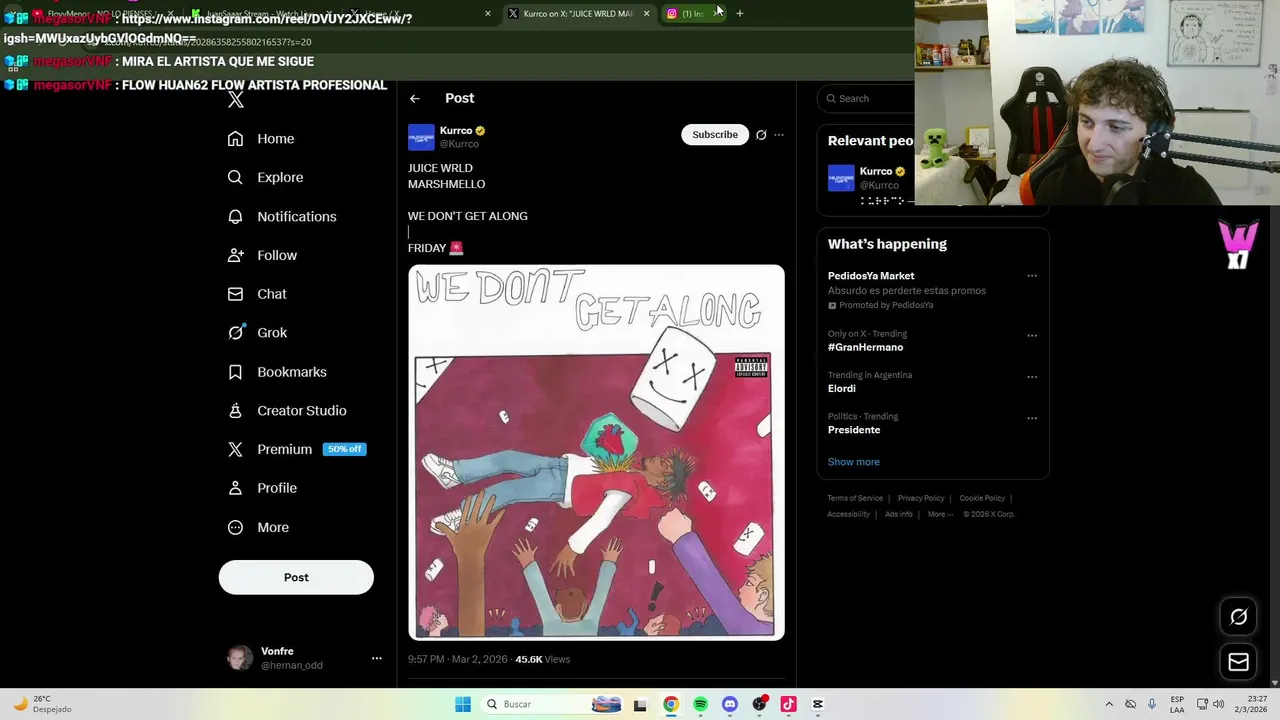
Task: Open Accessibility footer link
Action: coord(848,514)
